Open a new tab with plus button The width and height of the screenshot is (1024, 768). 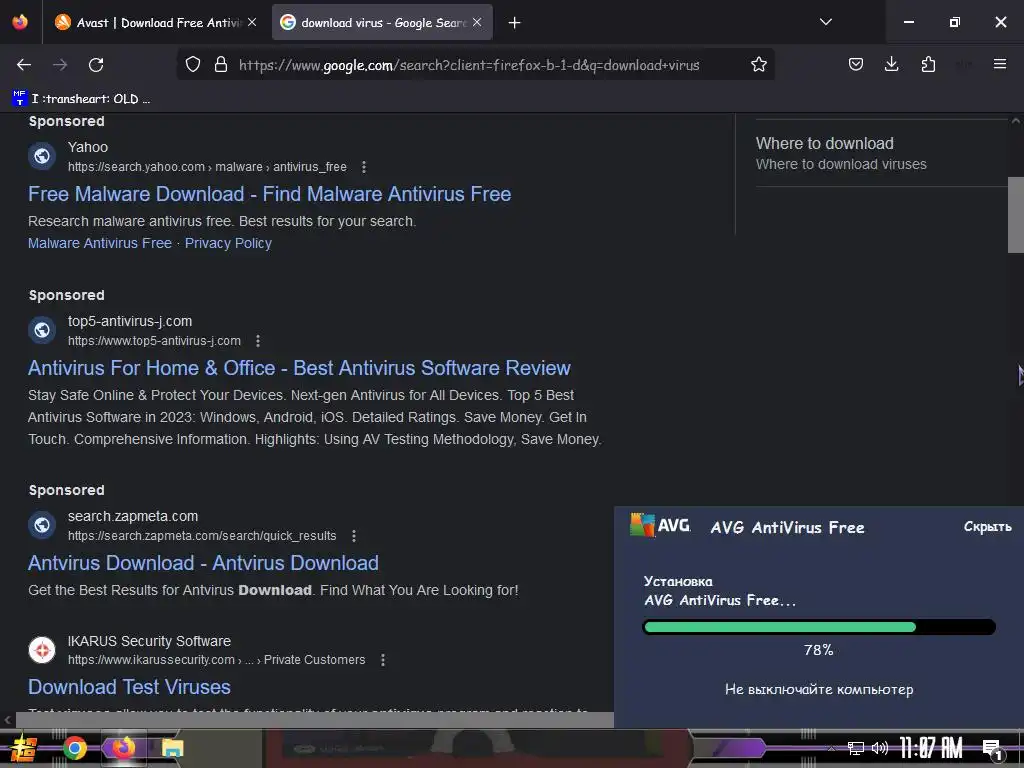[x=515, y=23]
